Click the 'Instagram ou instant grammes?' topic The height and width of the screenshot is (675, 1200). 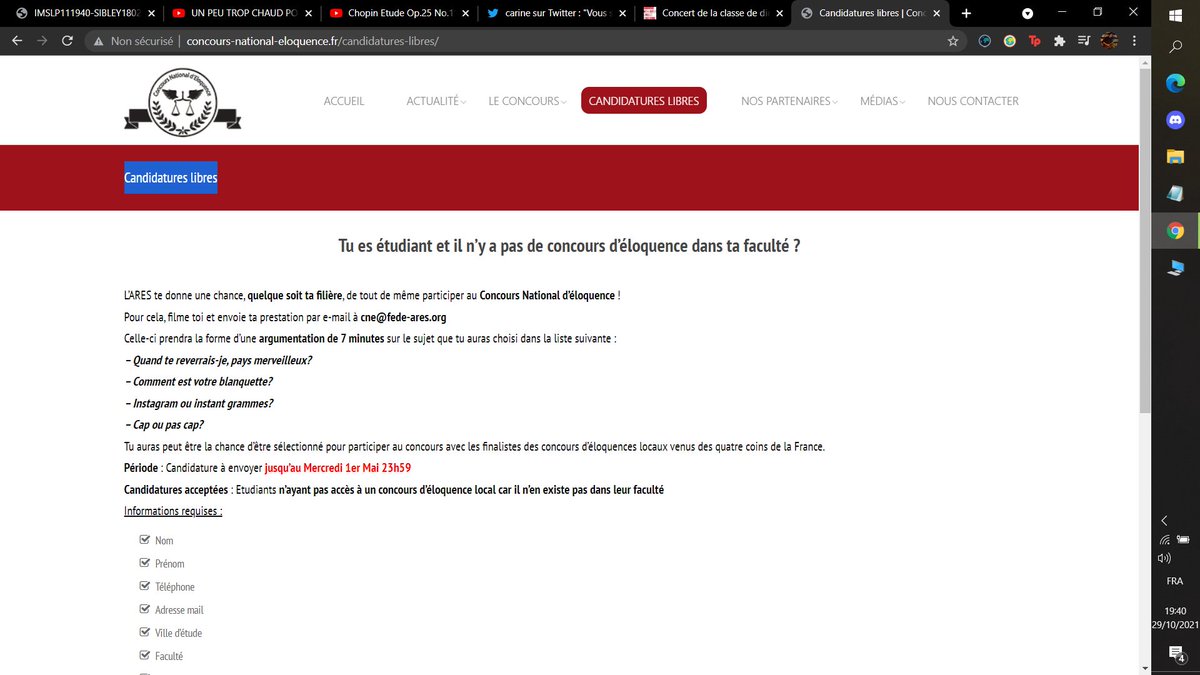pos(199,403)
